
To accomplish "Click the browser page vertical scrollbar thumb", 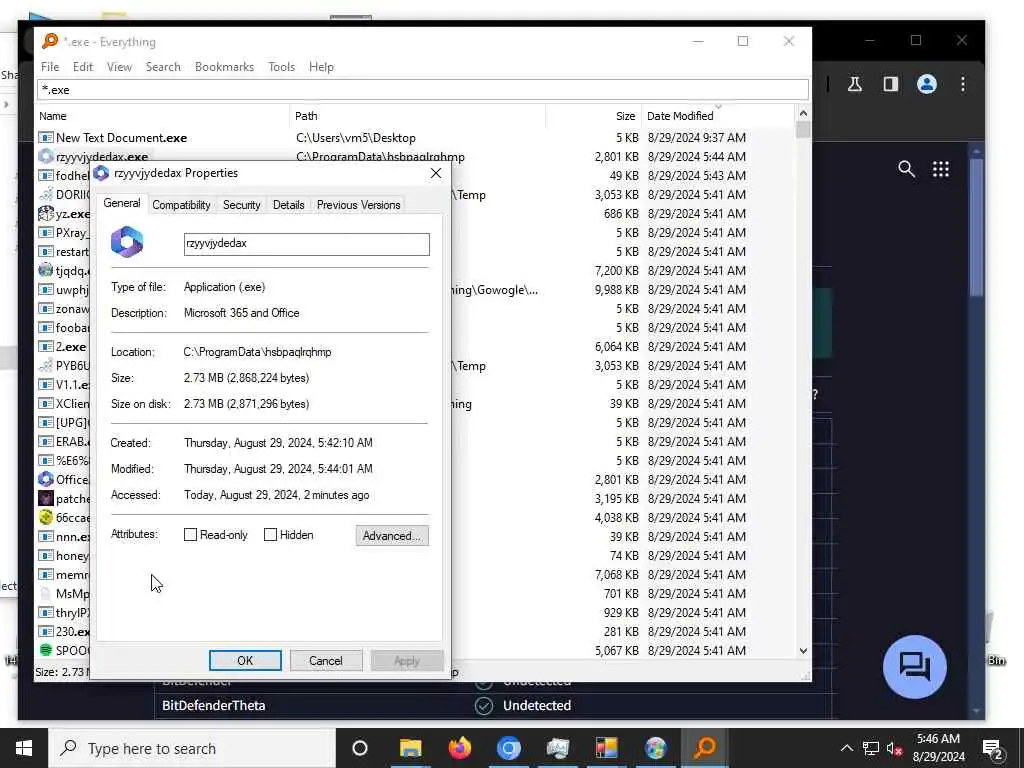I will 976,227.
